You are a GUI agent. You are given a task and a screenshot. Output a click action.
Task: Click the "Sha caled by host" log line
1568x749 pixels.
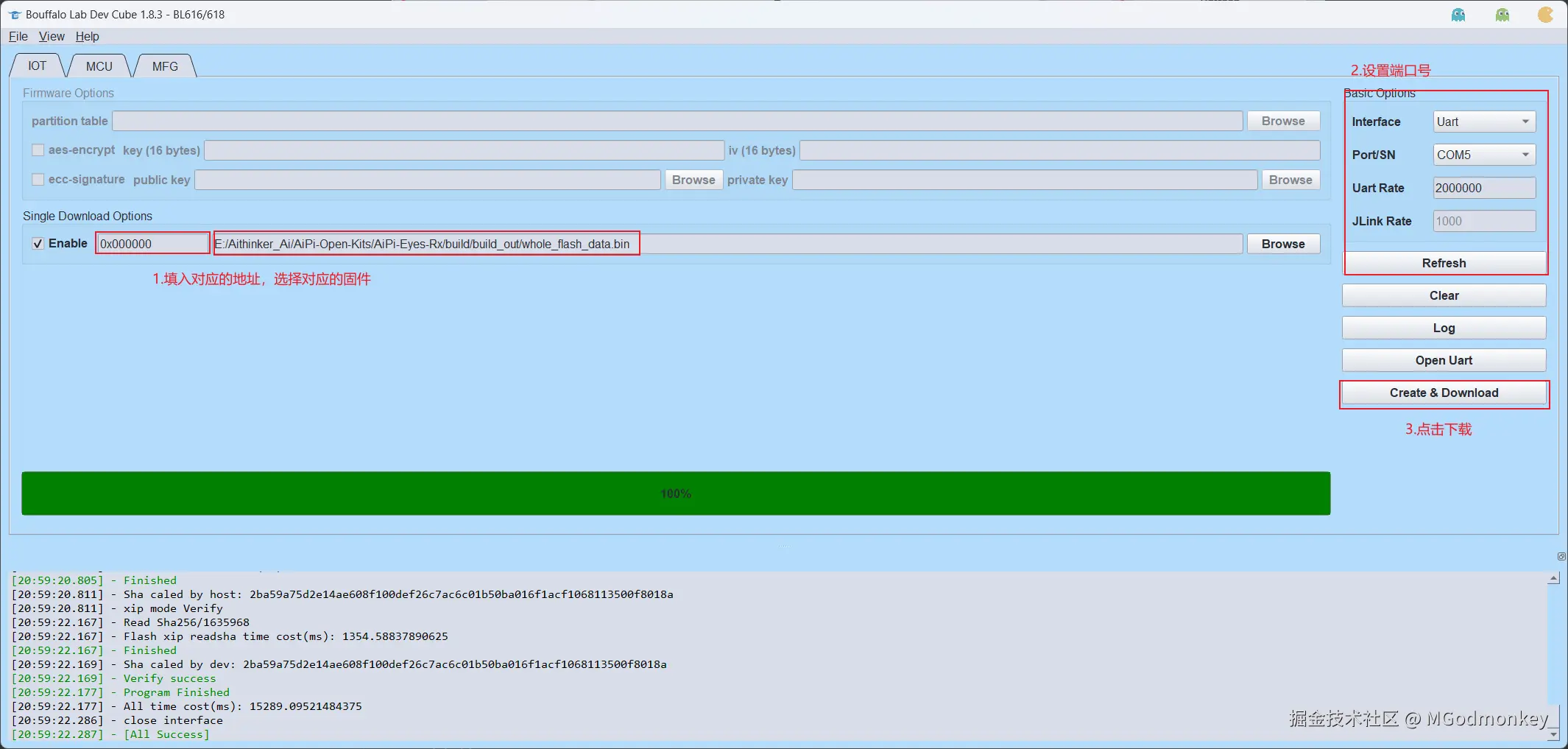click(342, 594)
